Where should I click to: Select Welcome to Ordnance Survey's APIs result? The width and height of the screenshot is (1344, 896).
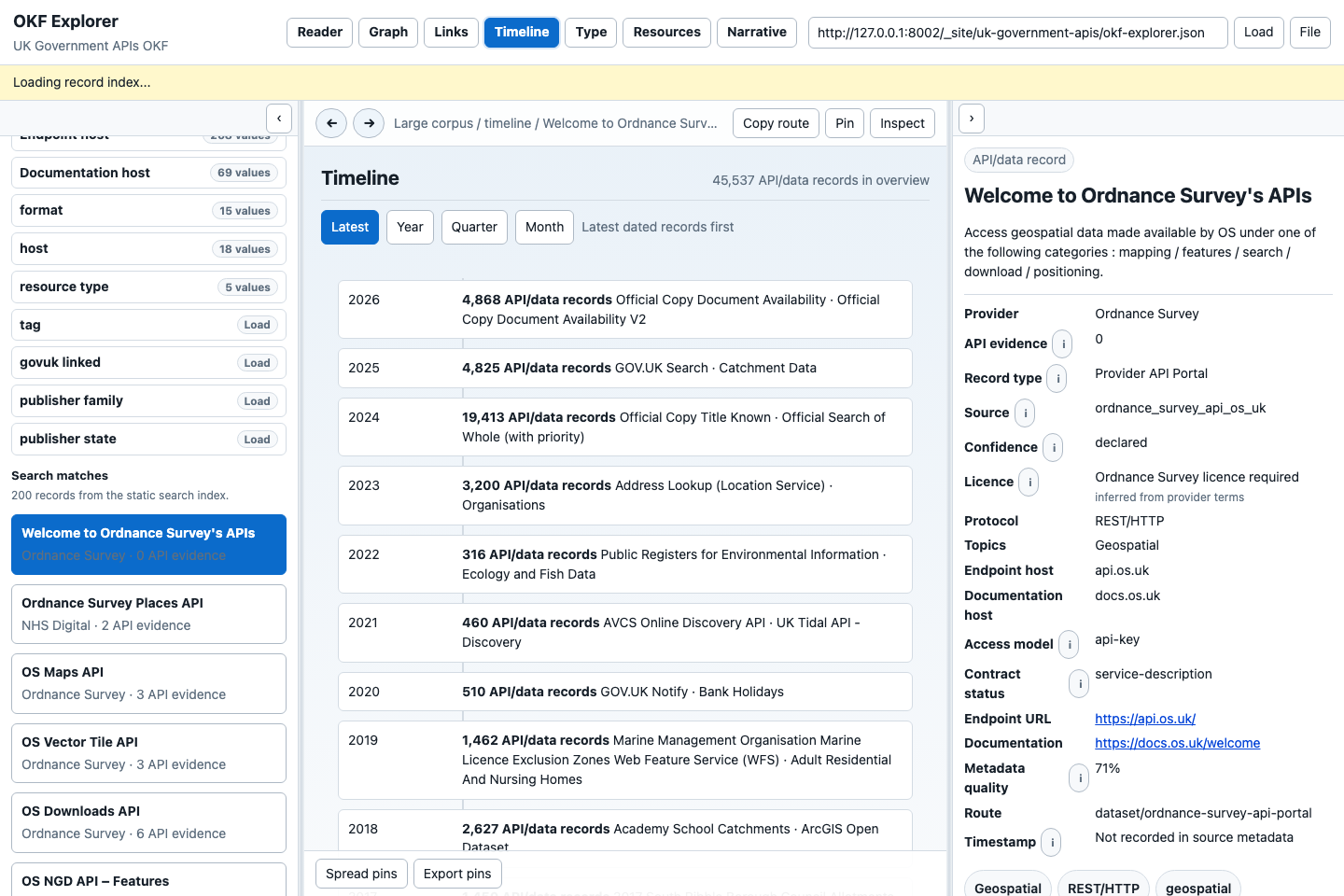148,544
